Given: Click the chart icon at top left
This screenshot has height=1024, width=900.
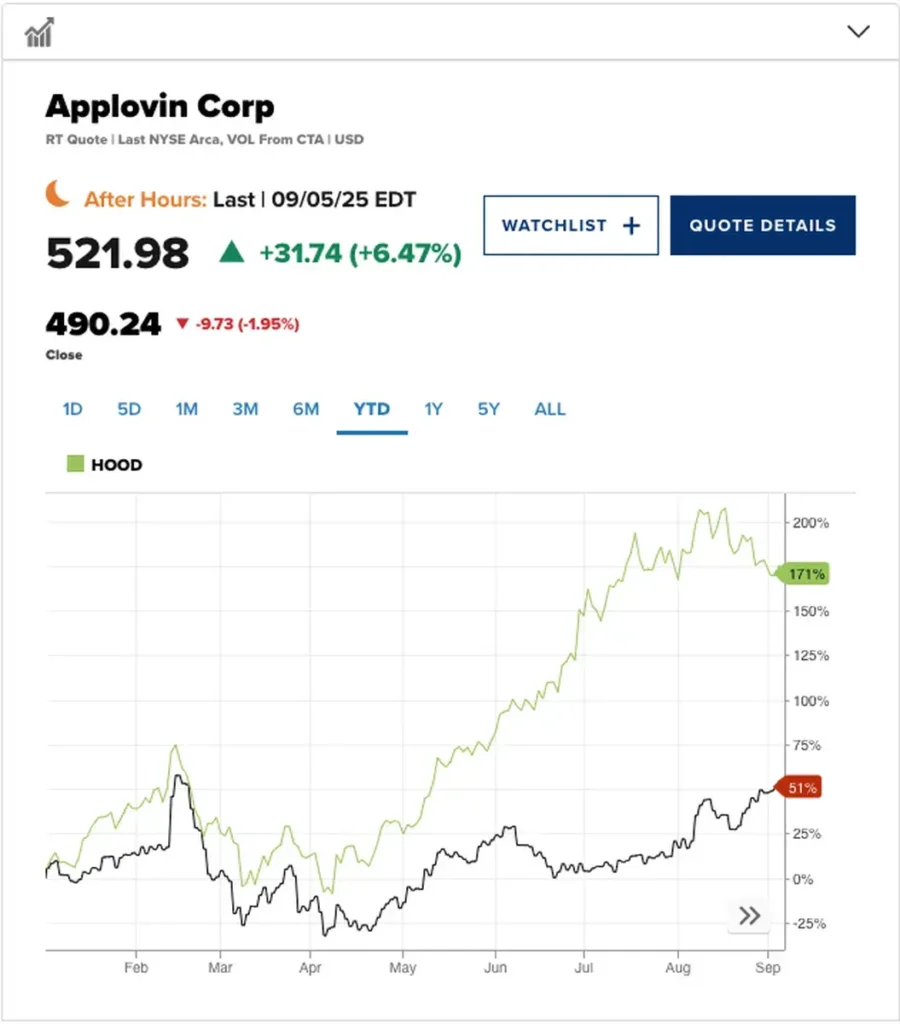Looking at the screenshot, I should (39, 33).
